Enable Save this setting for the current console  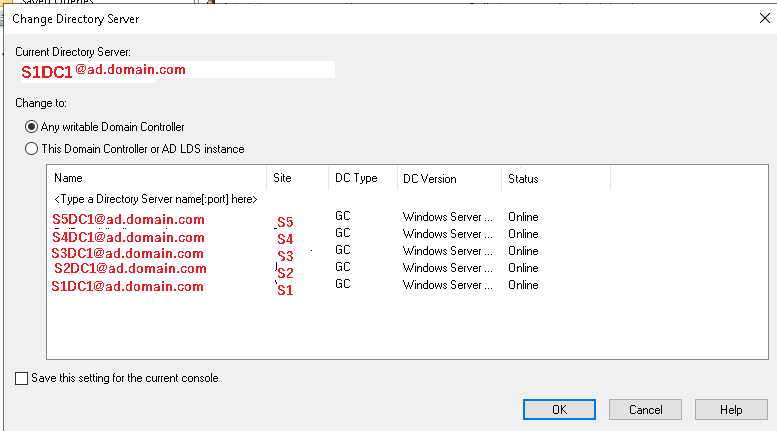point(23,378)
